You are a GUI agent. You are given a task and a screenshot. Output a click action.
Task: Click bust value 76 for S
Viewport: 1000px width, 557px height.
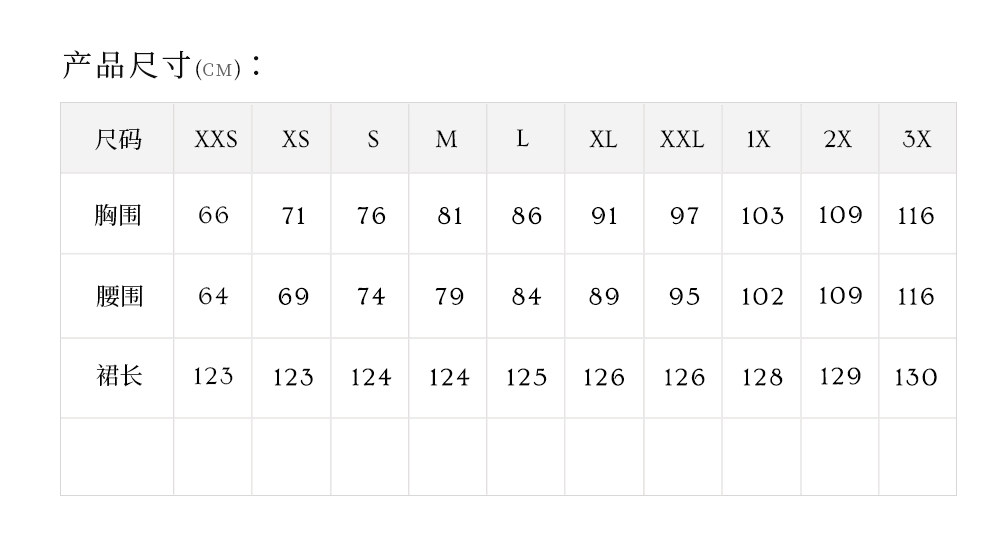click(371, 216)
